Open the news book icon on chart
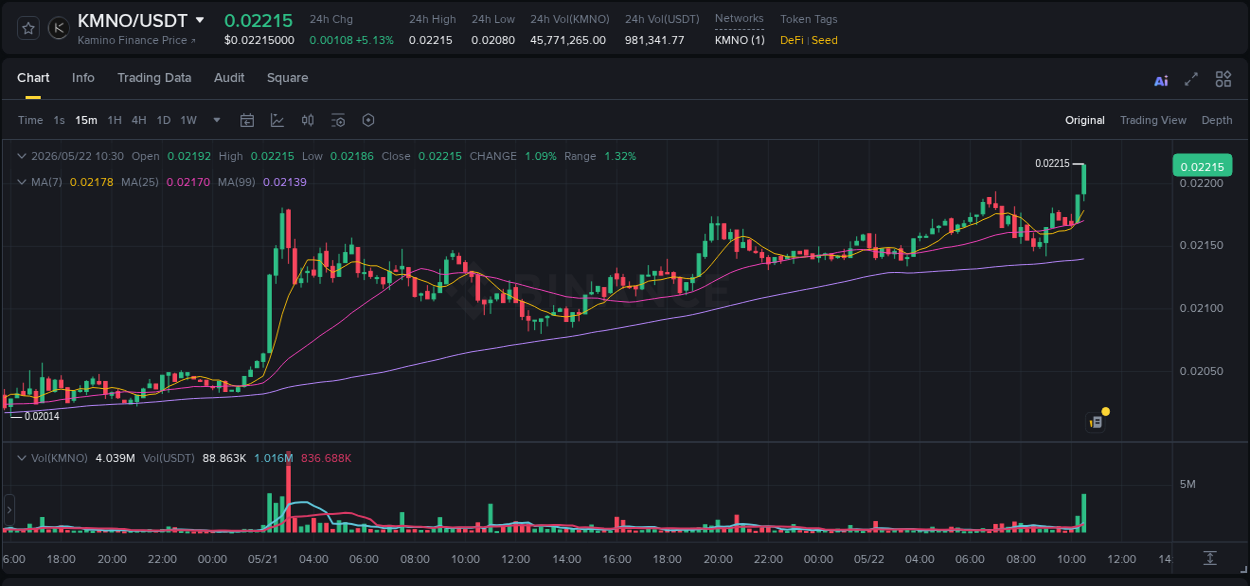 [1095, 422]
